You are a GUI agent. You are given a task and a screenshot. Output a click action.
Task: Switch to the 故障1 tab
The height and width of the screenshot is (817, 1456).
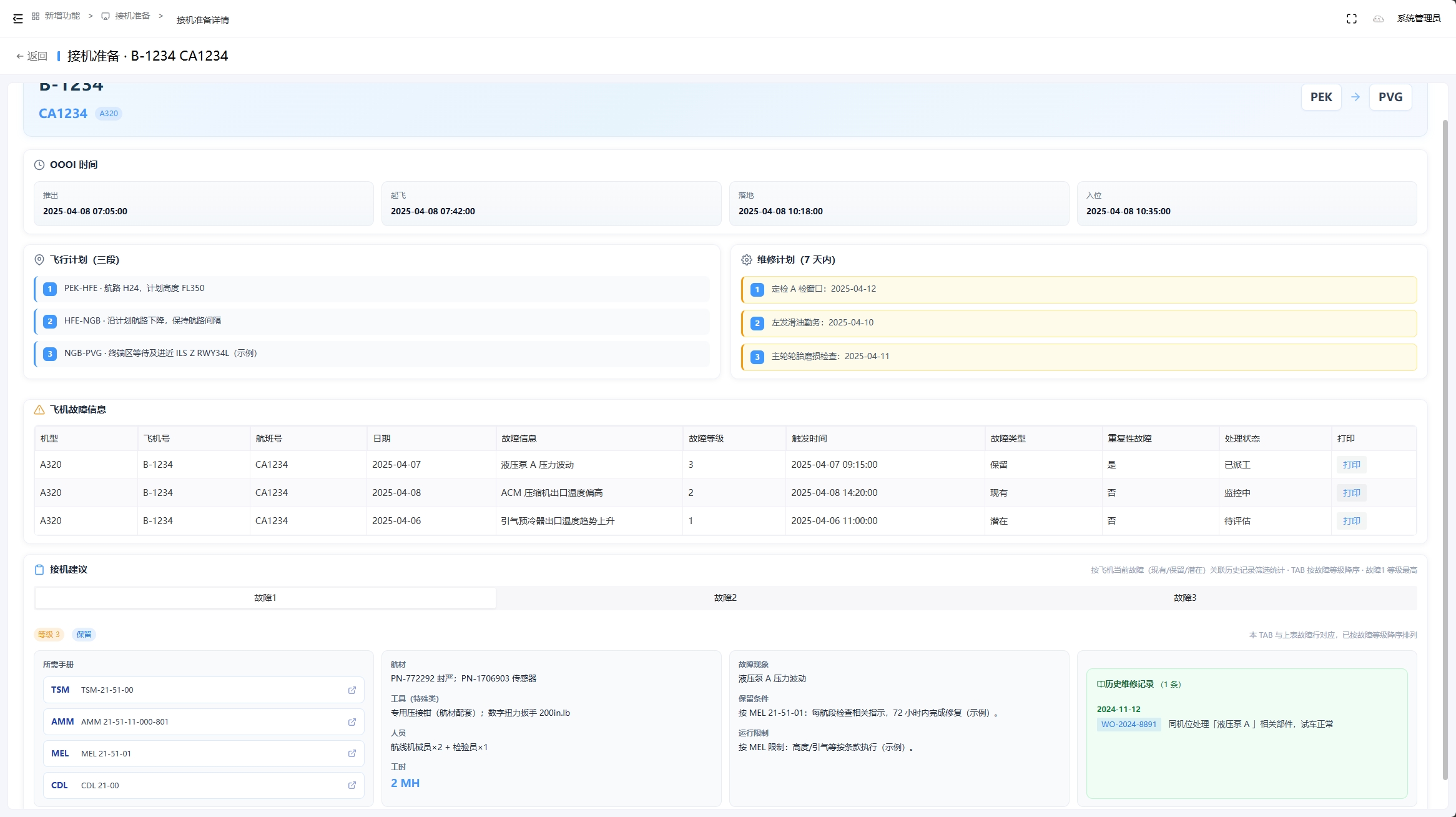coord(265,598)
